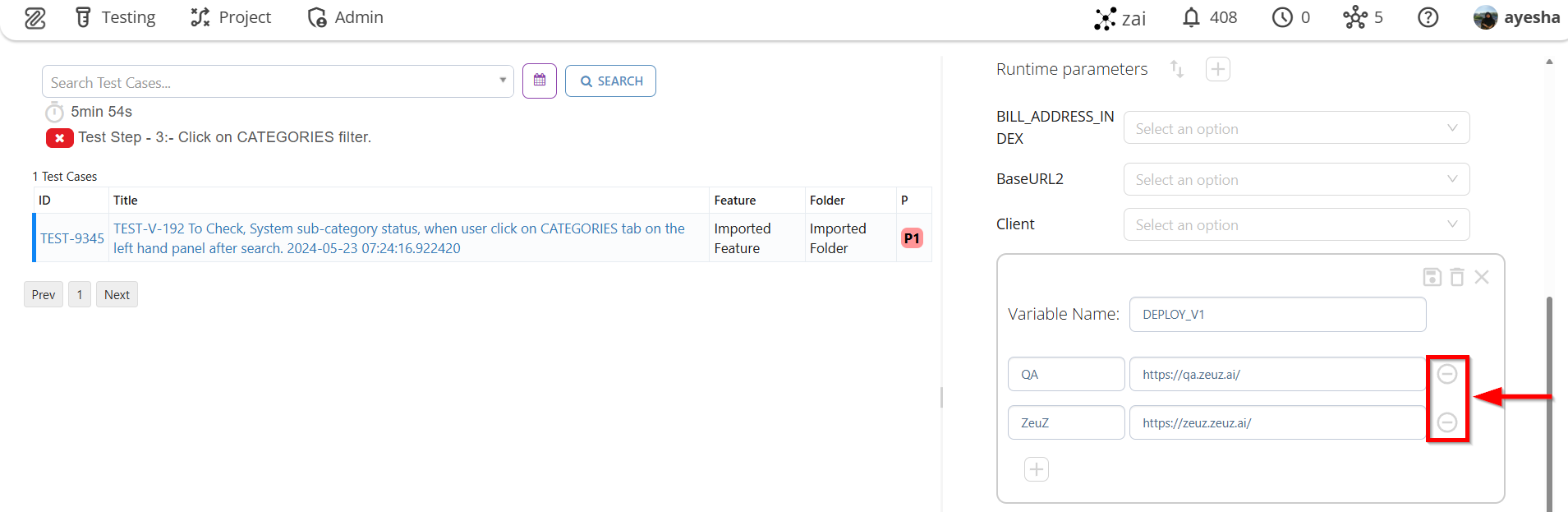Remove the QA value row
1568x512 pixels.
(1446, 374)
